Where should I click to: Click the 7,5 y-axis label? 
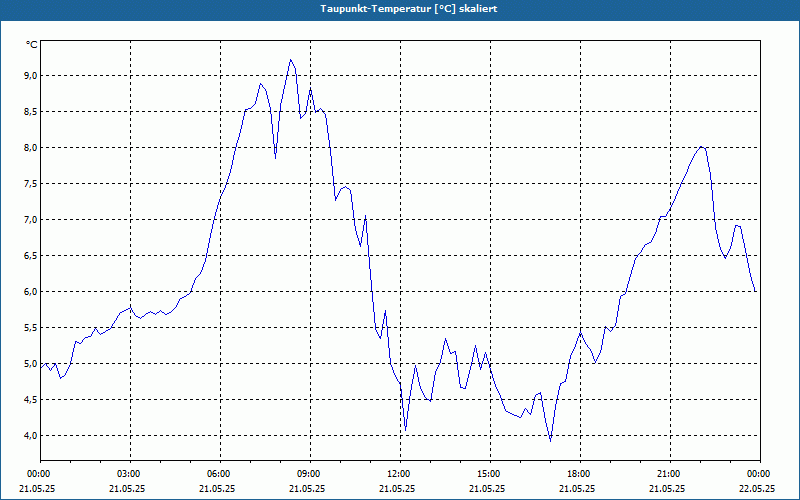pyautogui.click(x=31, y=184)
